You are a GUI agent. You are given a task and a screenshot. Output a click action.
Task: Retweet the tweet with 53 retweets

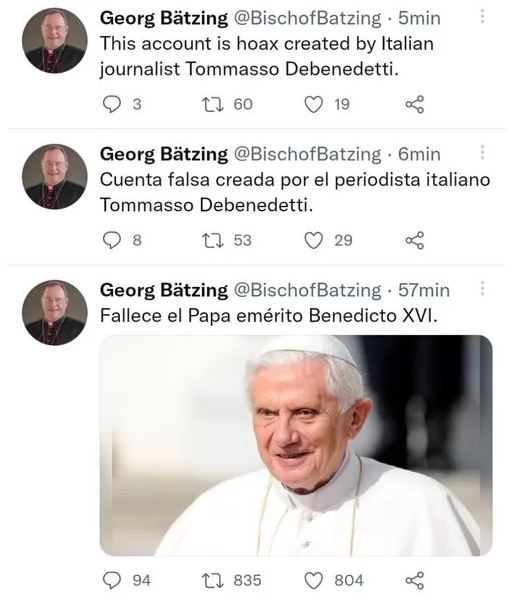pyautogui.click(x=213, y=240)
